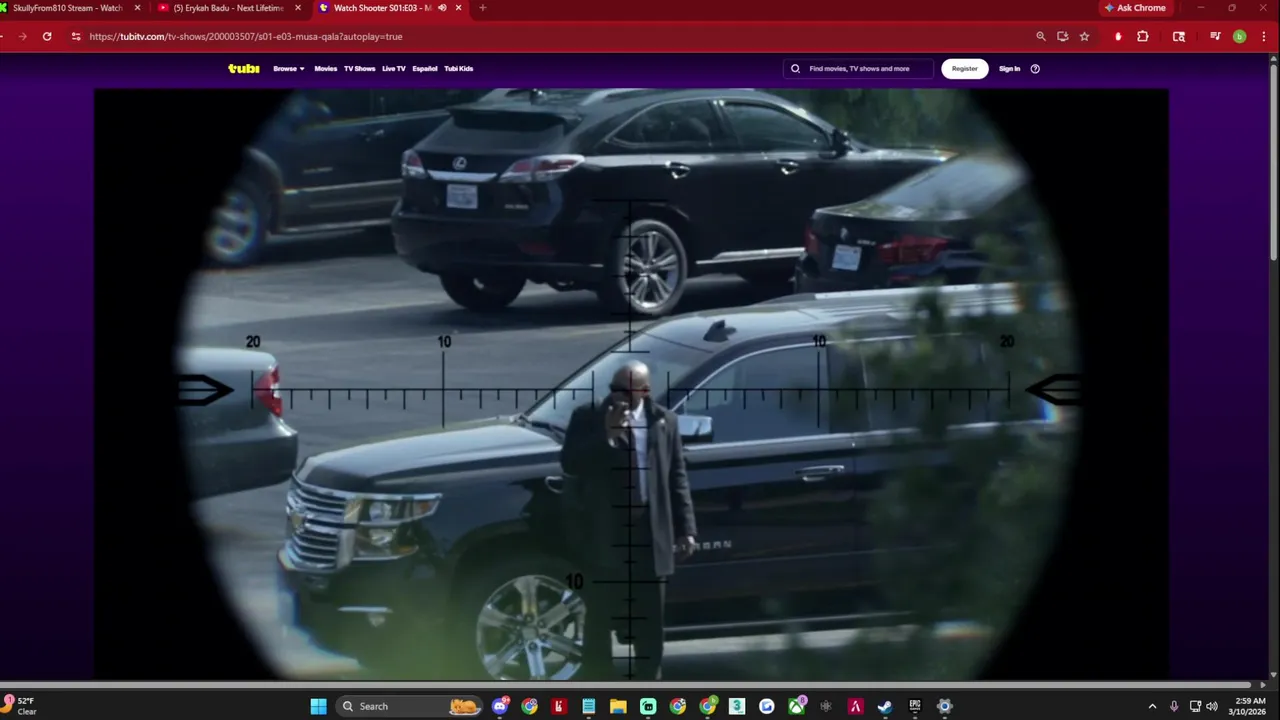
Task: Click the zoom magnifier icon in address bar
Action: 1041,36
